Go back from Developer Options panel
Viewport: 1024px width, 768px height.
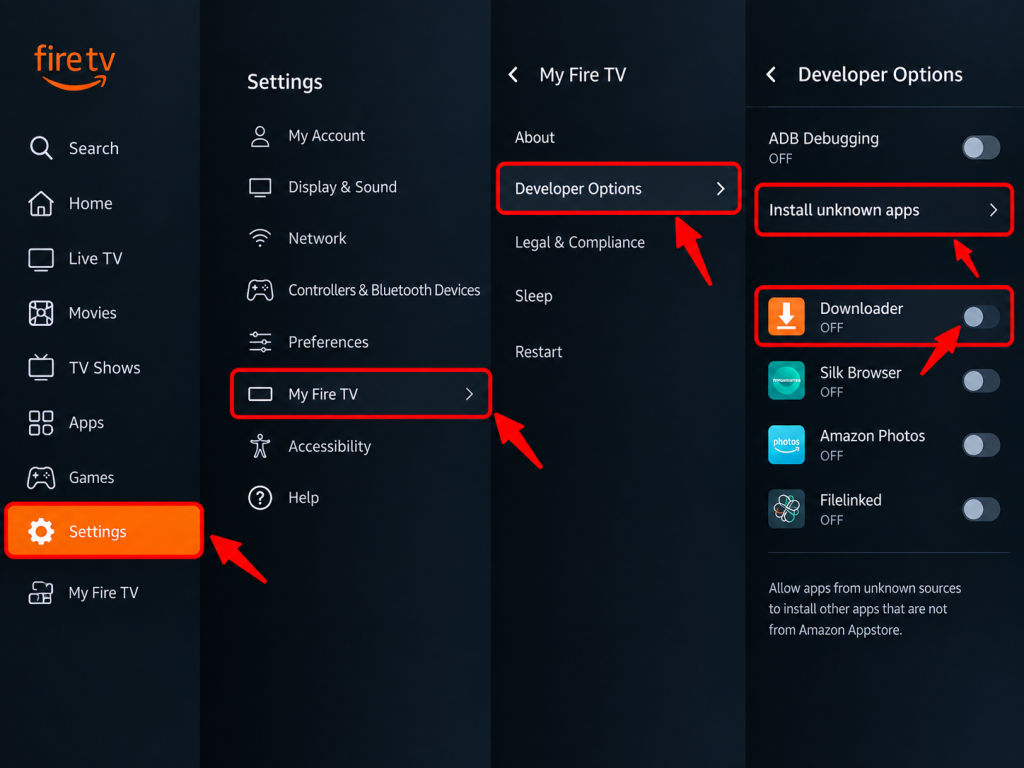pyautogui.click(x=771, y=74)
